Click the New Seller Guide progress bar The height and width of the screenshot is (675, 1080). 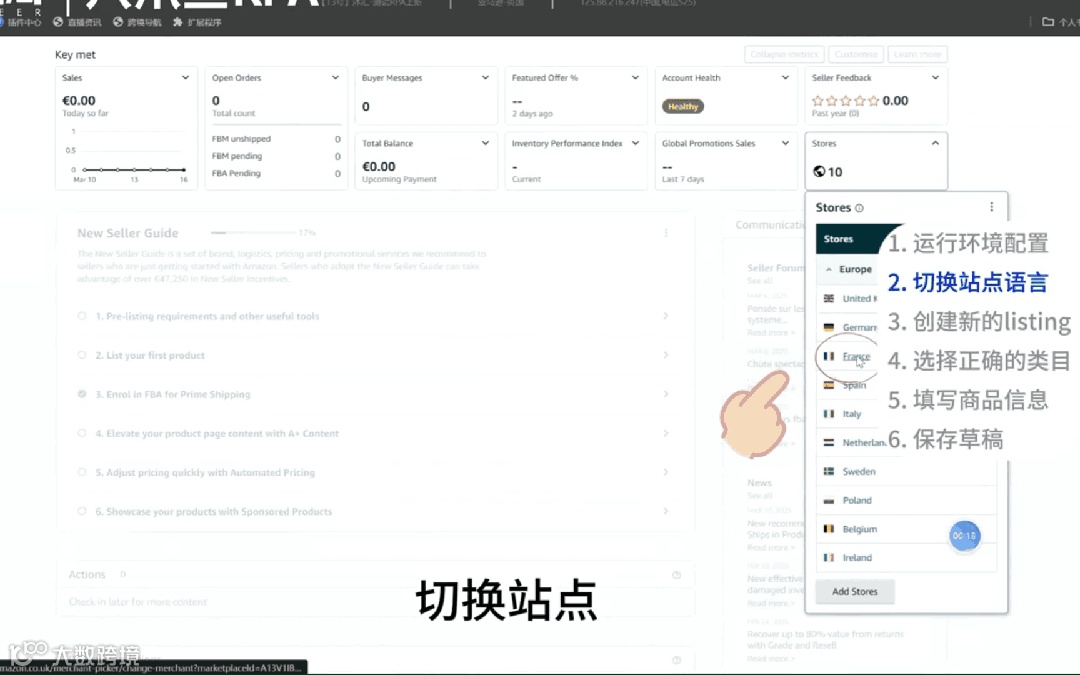pyautogui.click(x=253, y=233)
